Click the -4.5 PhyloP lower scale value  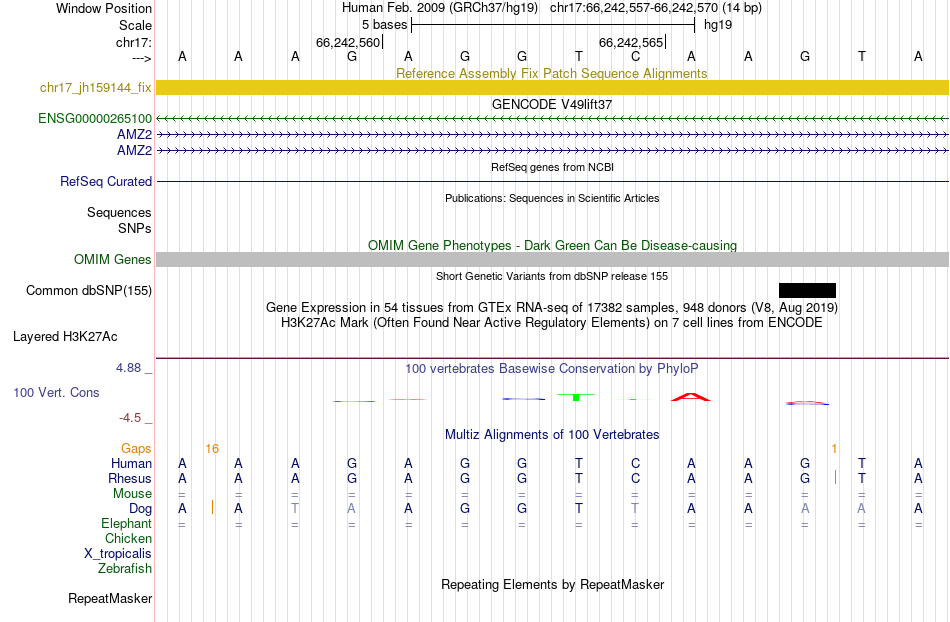click(x=130, y=418)
